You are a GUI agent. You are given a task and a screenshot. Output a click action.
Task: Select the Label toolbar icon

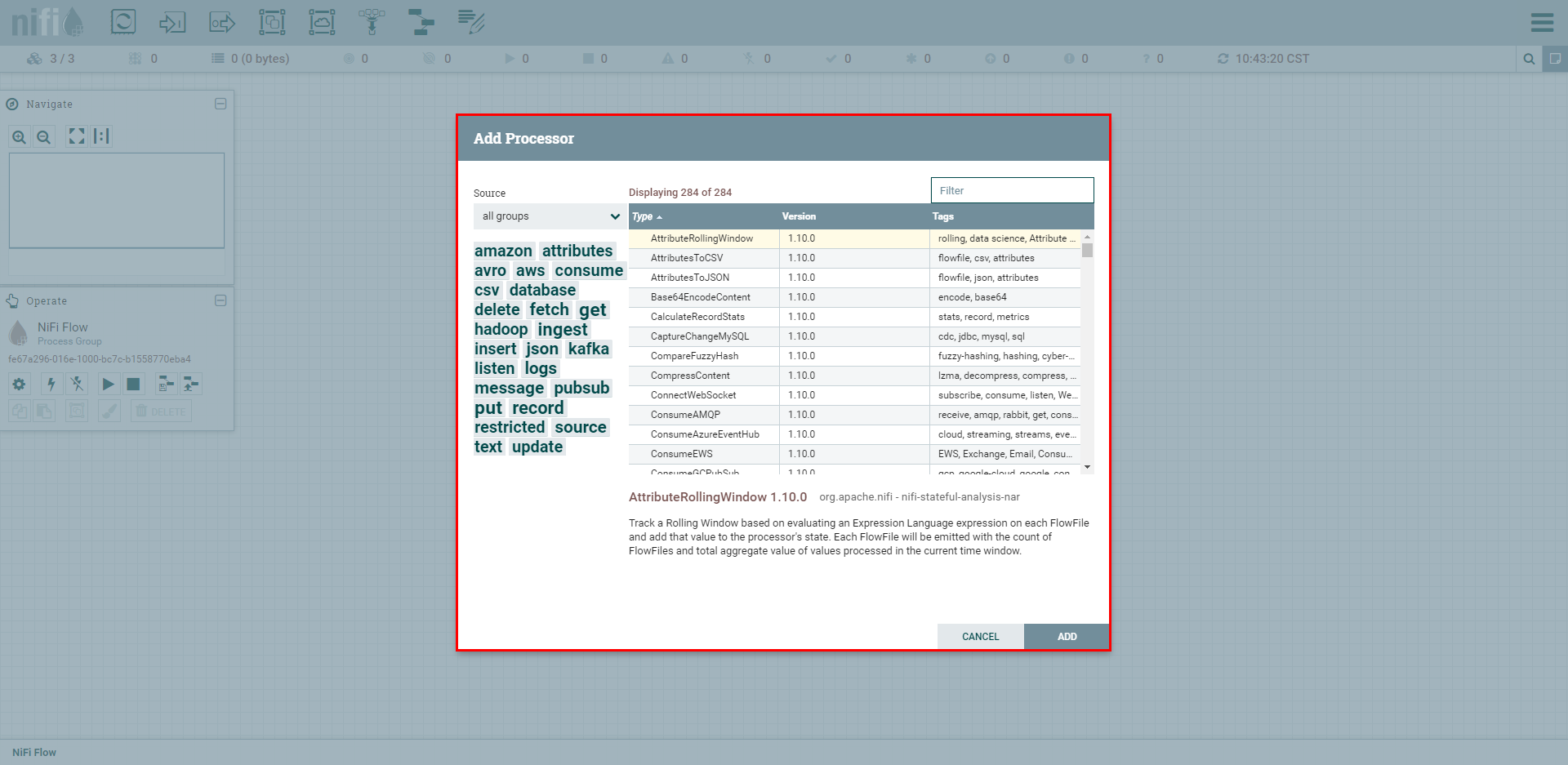point(471,22)
